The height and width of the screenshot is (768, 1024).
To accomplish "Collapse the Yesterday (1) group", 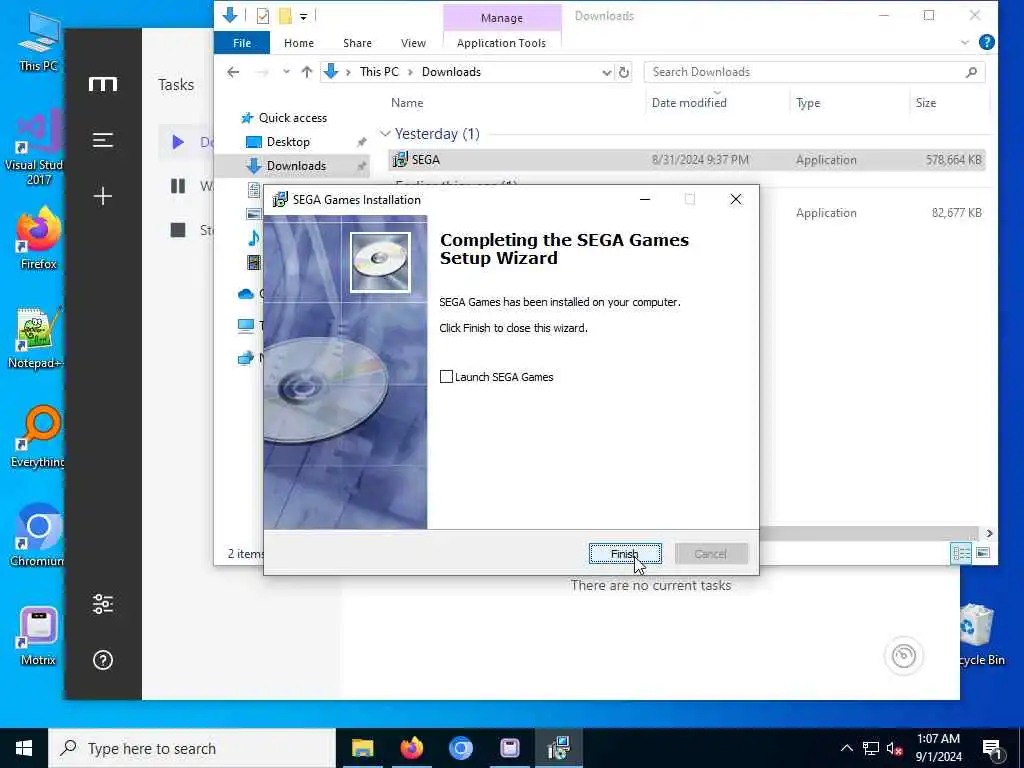I will pyautogui.click(x=385, y=134).
